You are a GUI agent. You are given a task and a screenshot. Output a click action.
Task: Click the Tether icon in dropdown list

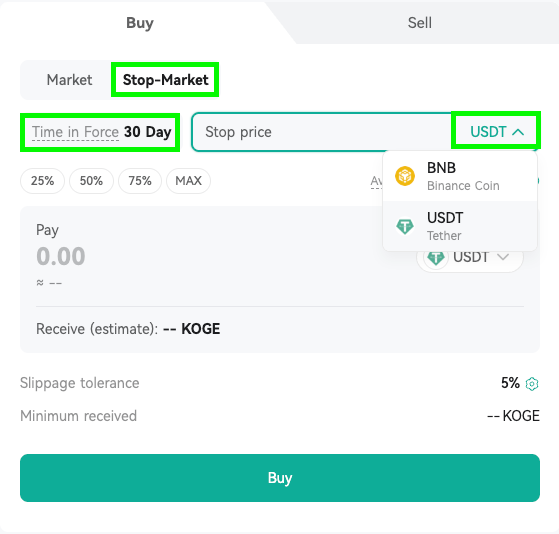pyautogui.click(x=405, y=226)
